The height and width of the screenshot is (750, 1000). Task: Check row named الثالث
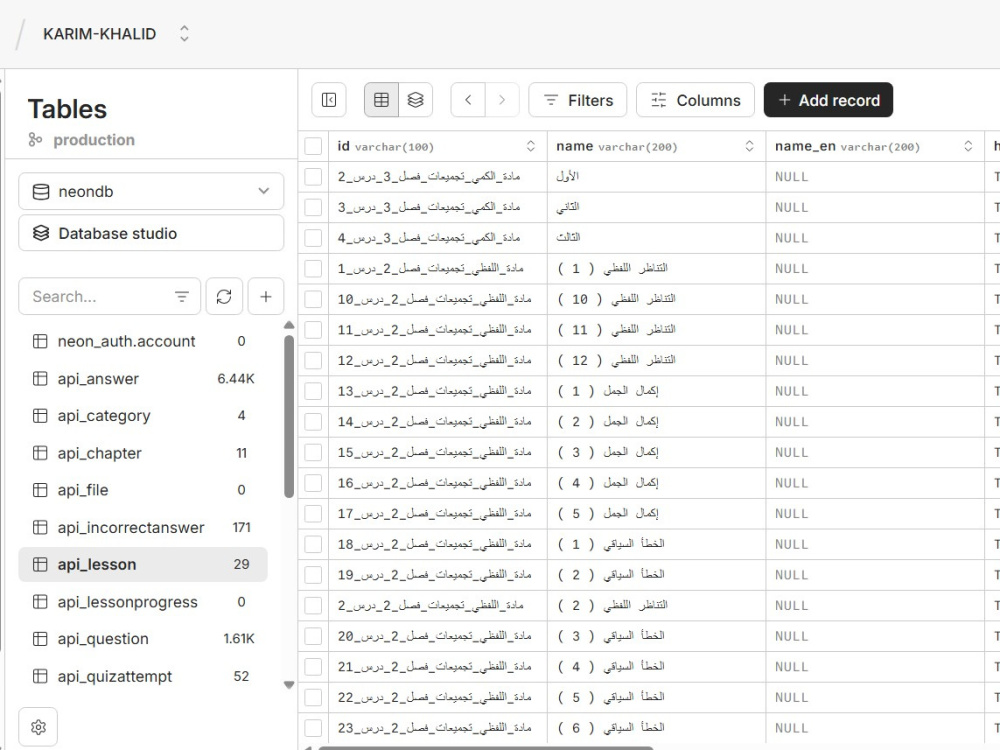coord(313,238)
